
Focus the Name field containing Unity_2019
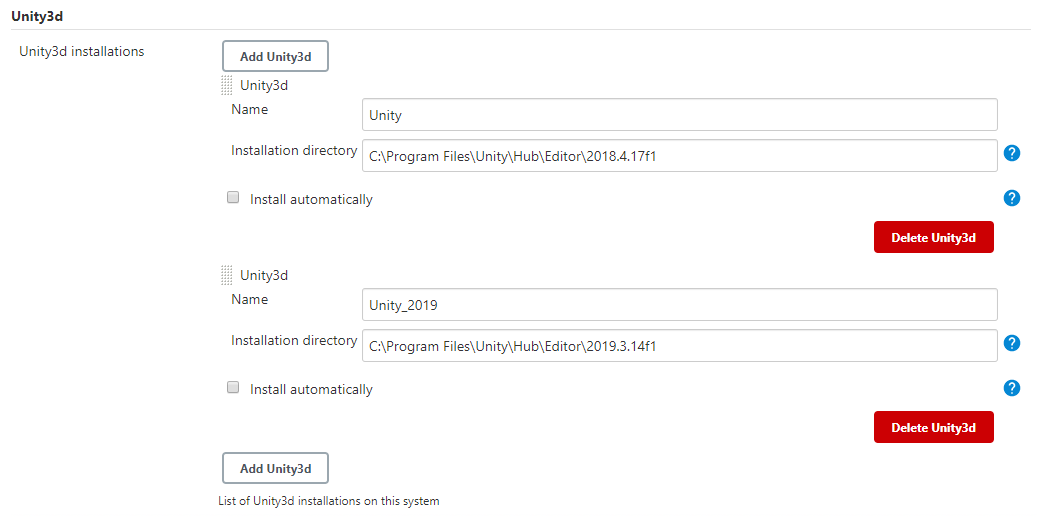click(x=680, y=305)
